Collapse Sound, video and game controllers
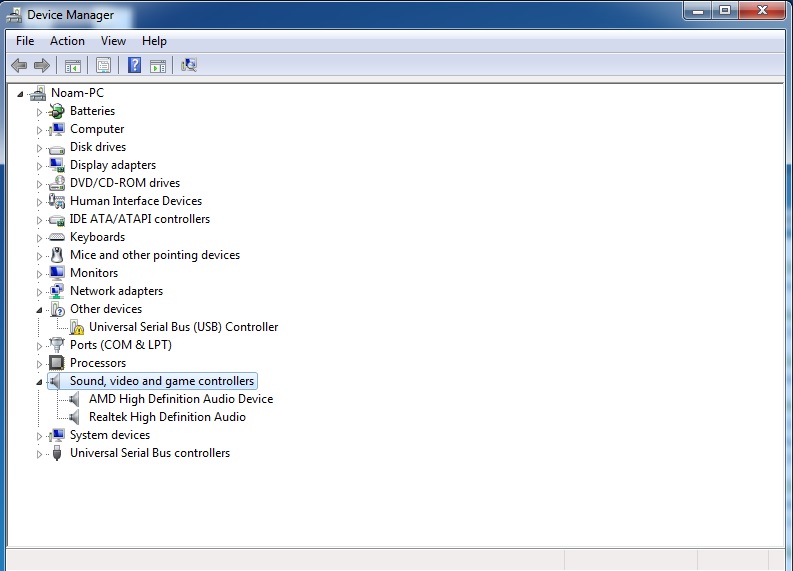 39,382
